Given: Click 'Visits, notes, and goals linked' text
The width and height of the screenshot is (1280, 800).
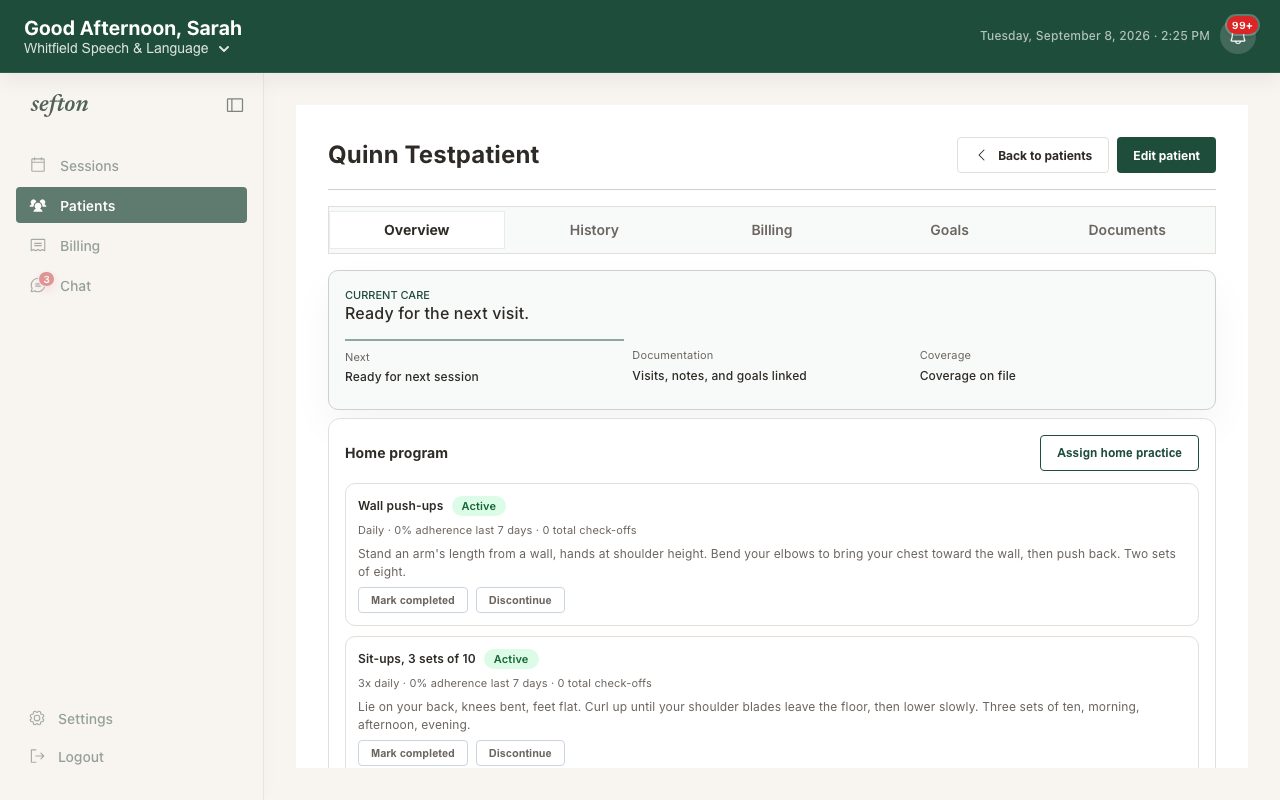Looking at the screenshot, I should (x=719, y=376).
